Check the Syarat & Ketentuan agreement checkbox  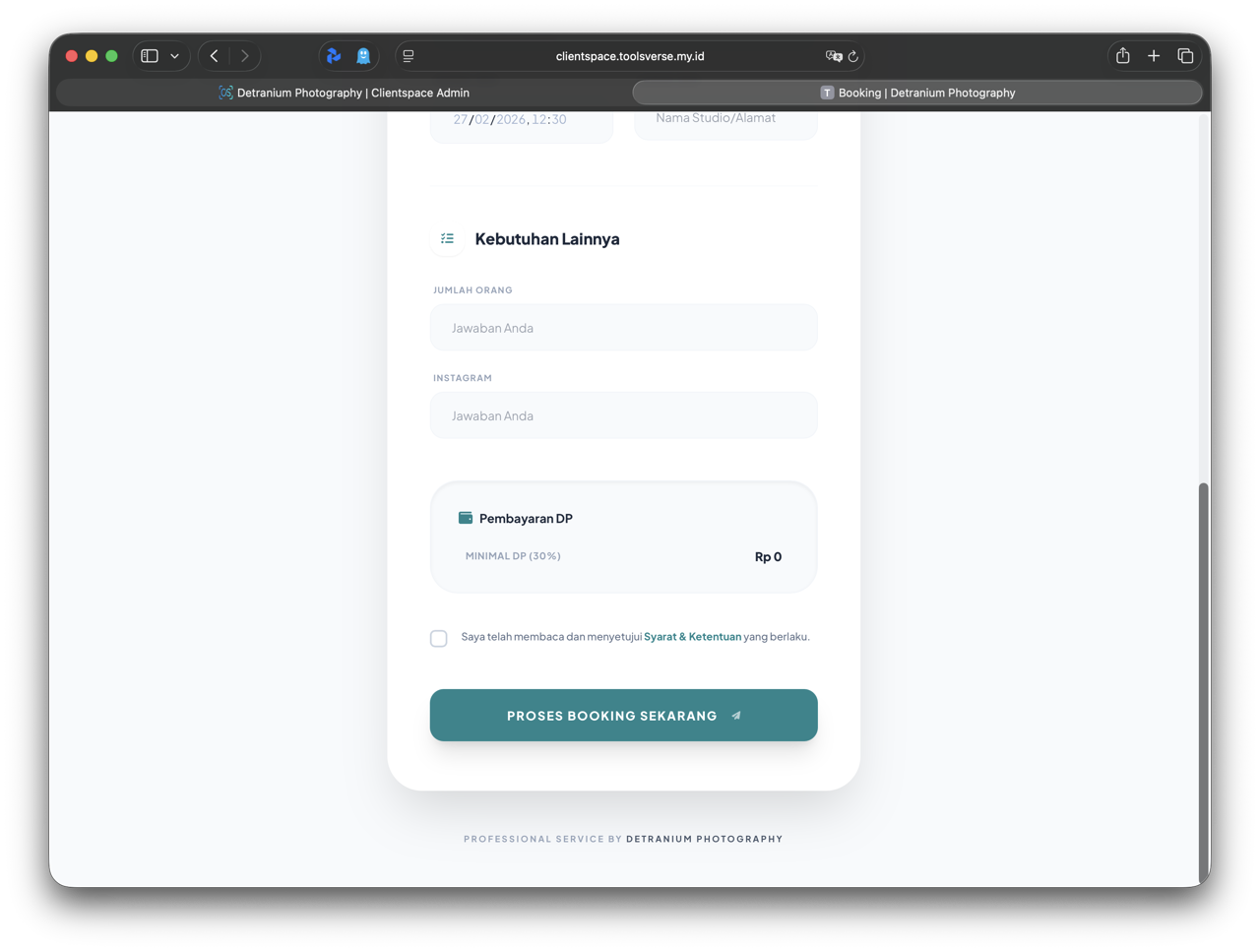click(439, 638)
